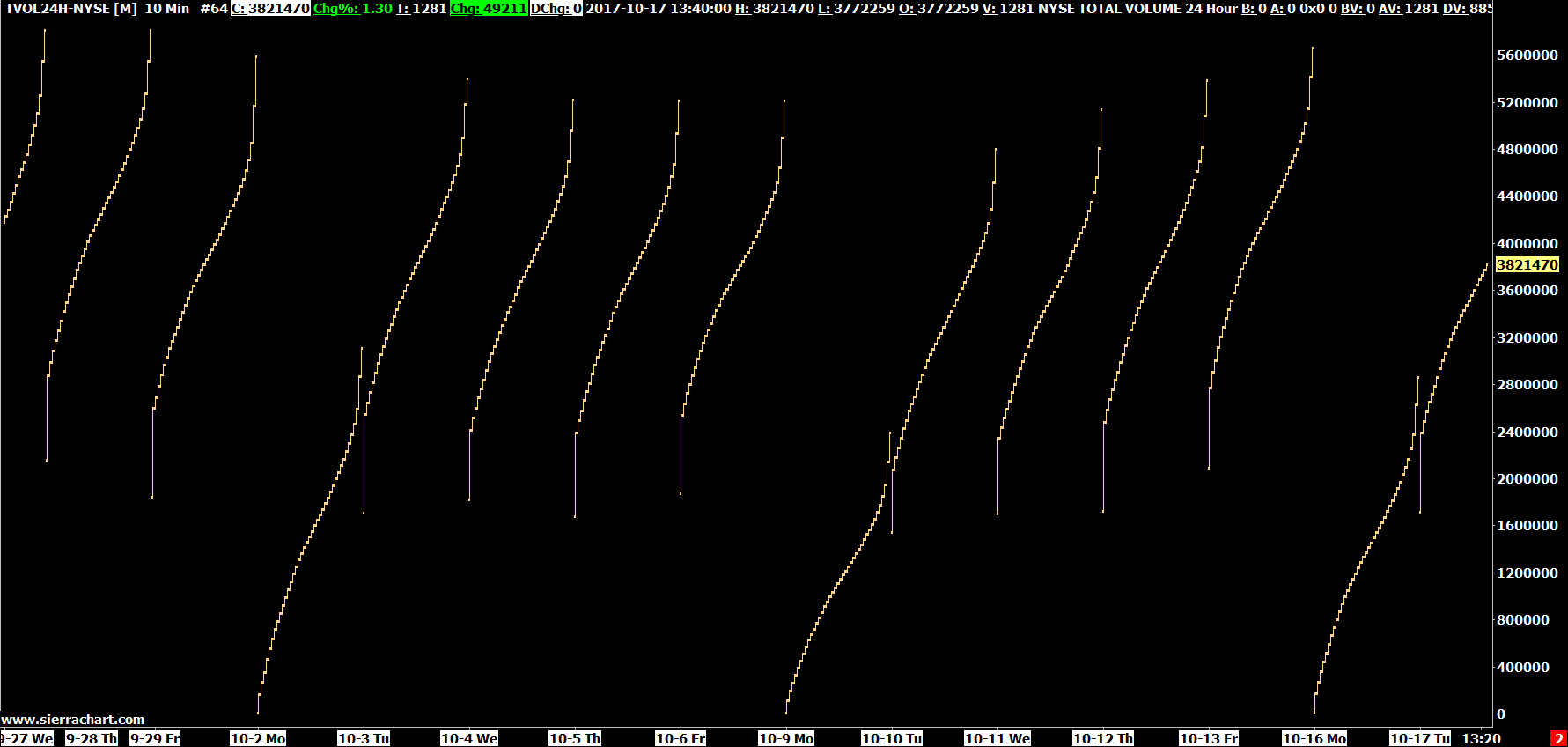Select the 10-12 Th date label
This screenshot has width=1568, height=747.
tap(1103, 738)
